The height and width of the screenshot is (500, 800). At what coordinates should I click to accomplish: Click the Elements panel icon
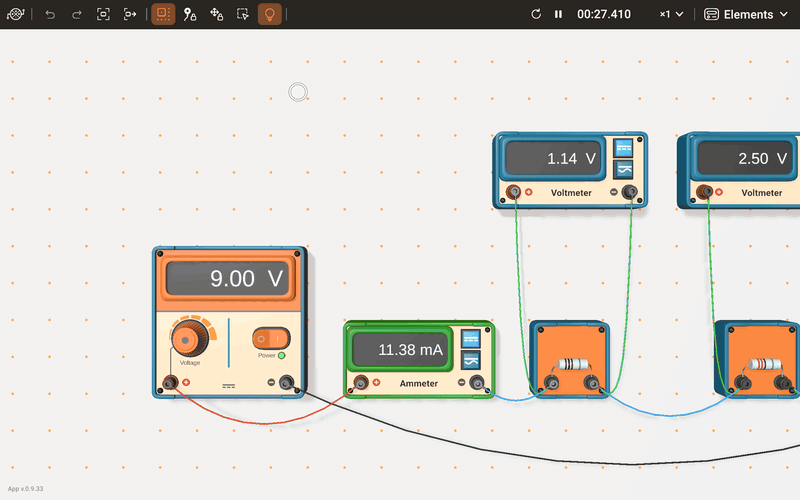pos(711,14)
